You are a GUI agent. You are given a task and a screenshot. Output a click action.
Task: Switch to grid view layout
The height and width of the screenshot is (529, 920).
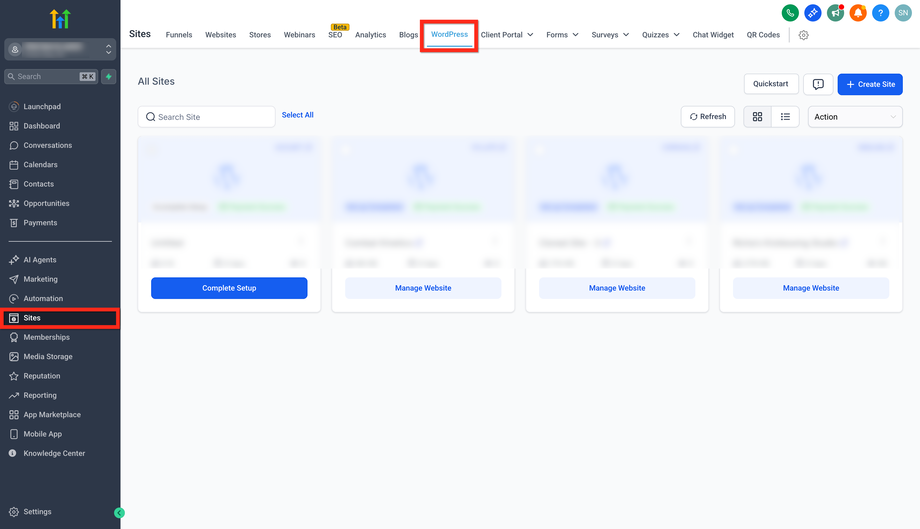click(x=757, y=117)
